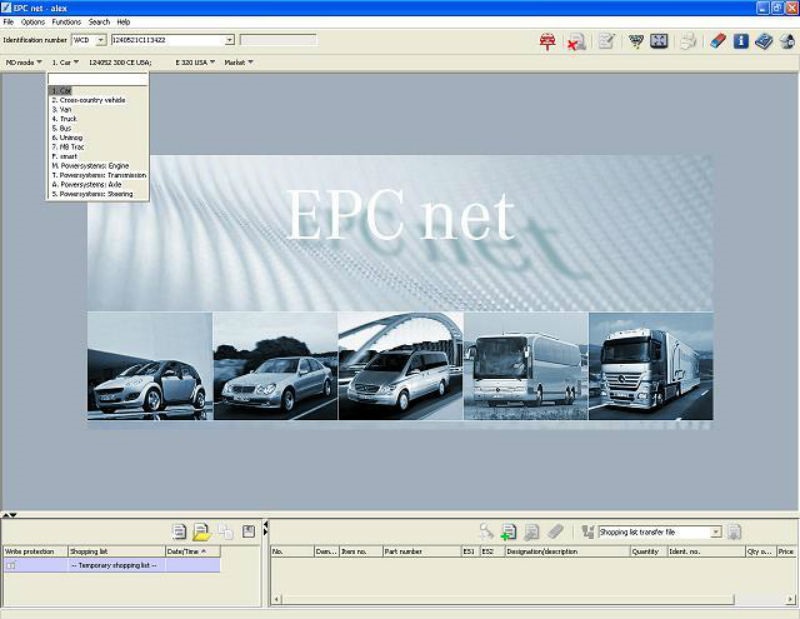Sort by the Shopping list column header
The height and width of the screenshot is (619, 800).
[116, 552]
